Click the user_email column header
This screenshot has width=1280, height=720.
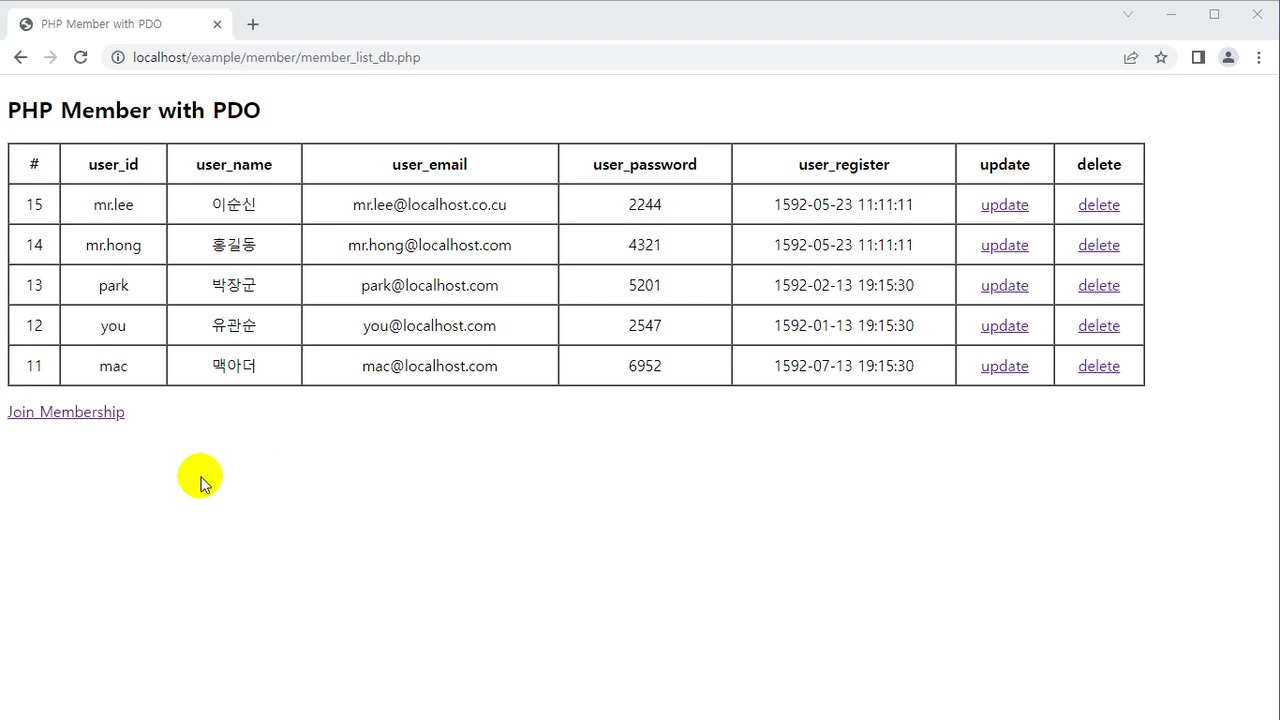click(x=429, y=164)
